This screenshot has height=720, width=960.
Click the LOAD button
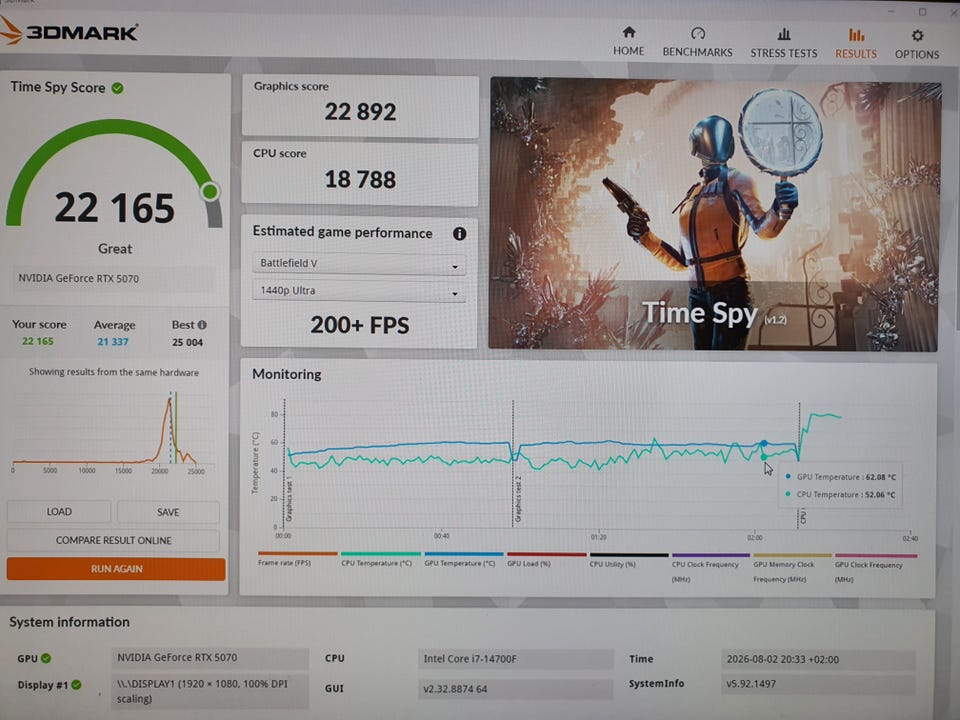59,511
